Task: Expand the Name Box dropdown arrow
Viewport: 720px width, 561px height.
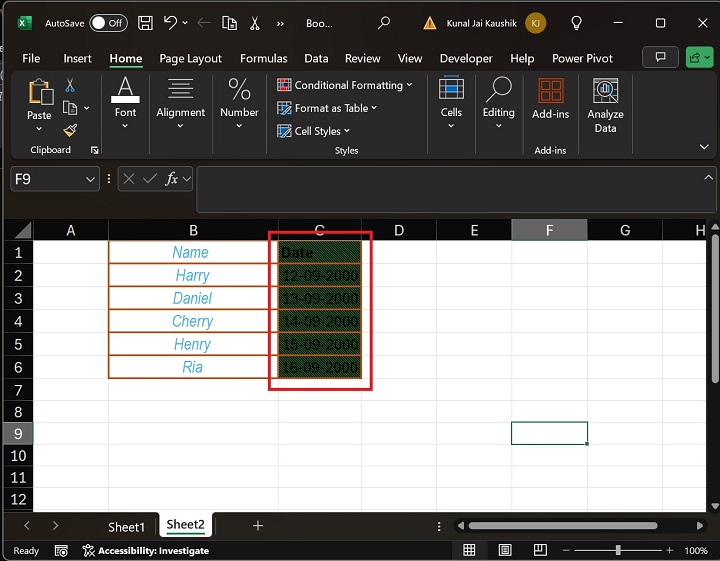Action: [91, 179]
